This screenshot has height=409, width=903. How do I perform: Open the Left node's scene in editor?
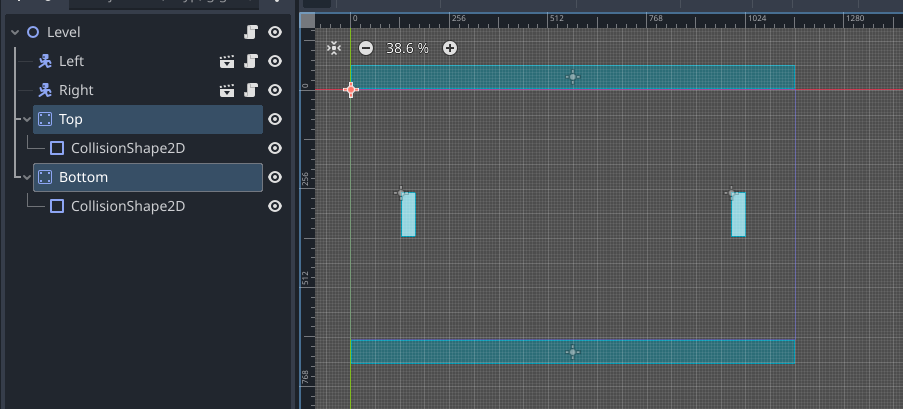(227, 61)
